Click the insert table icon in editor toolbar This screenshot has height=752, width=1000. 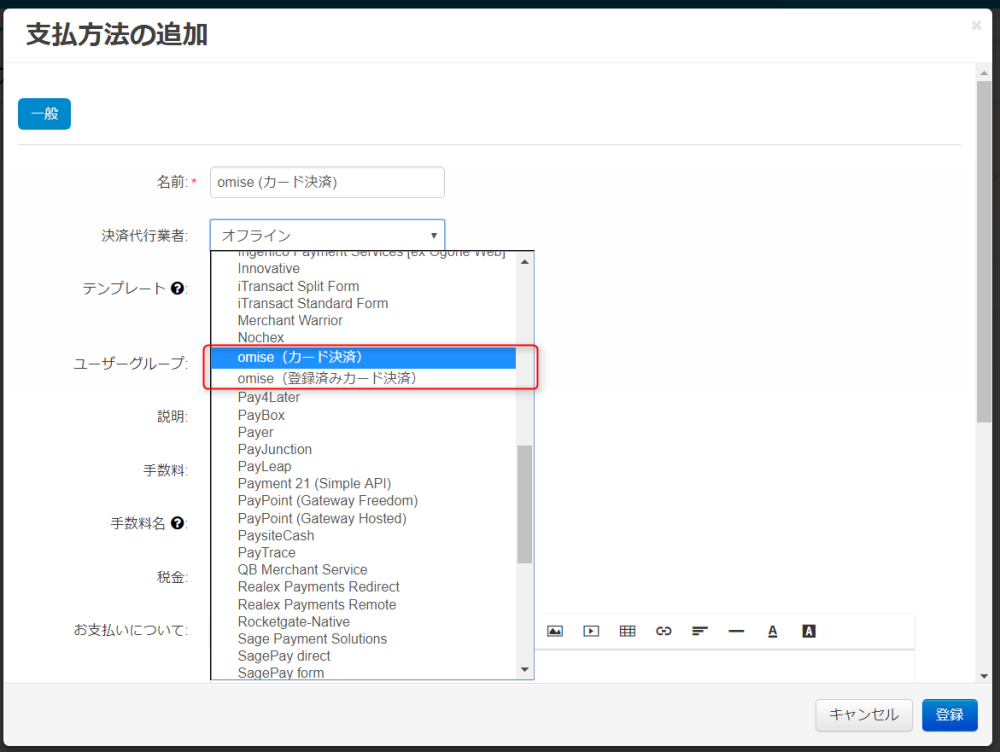pos(628,631)
